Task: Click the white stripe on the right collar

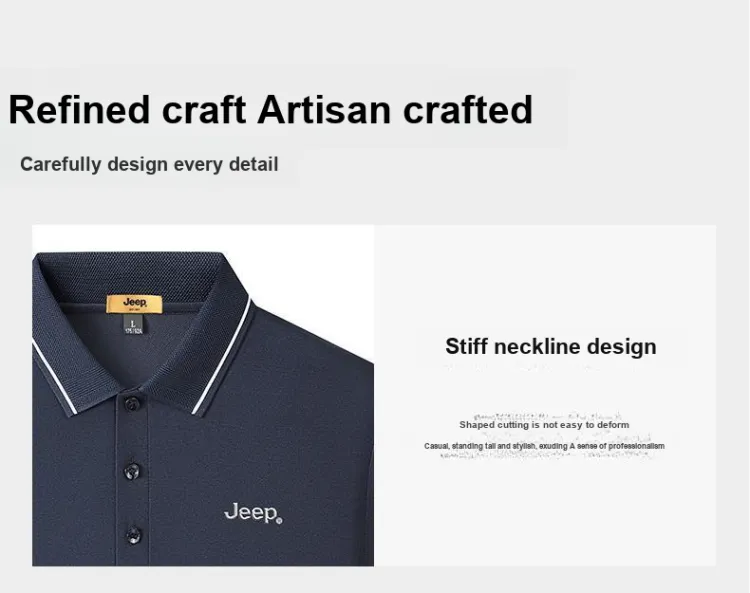Action: tap(221, 357)
